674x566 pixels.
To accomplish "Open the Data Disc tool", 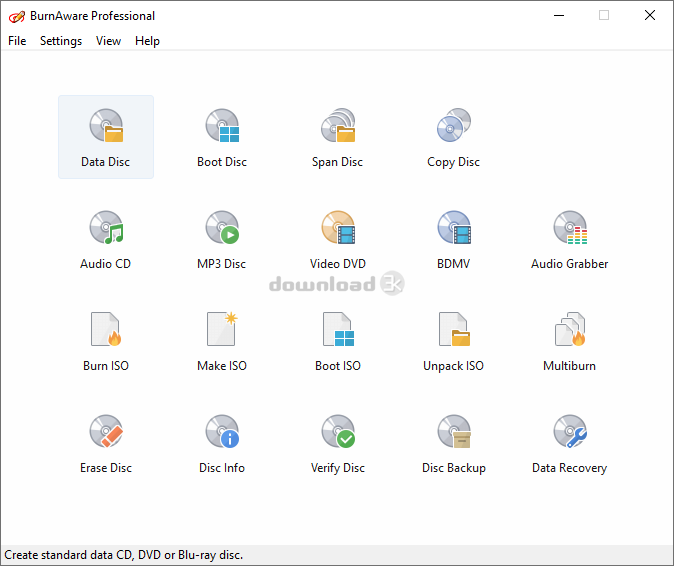I will tap(105, 136).
